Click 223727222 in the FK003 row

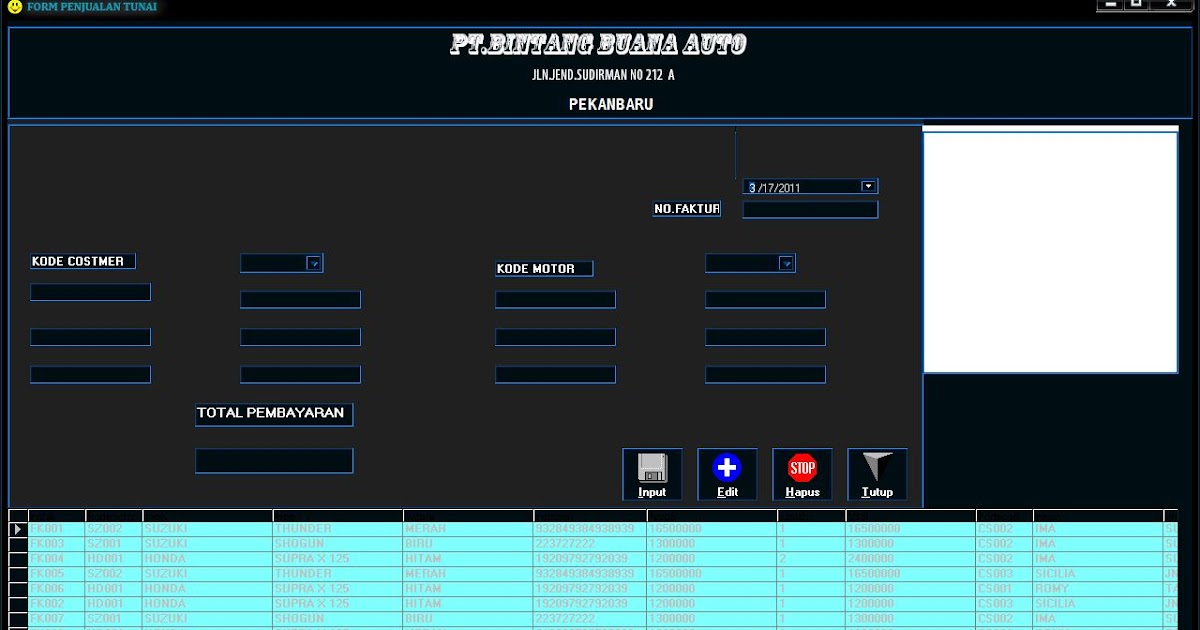pyautogui.click(x=590, y=543)
